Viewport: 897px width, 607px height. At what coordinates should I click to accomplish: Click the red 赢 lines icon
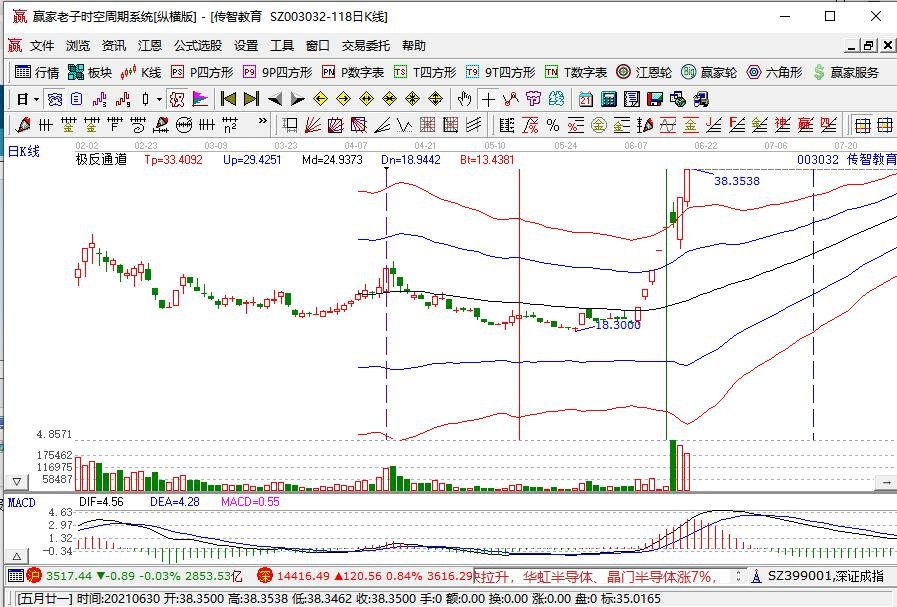(805, 124)
